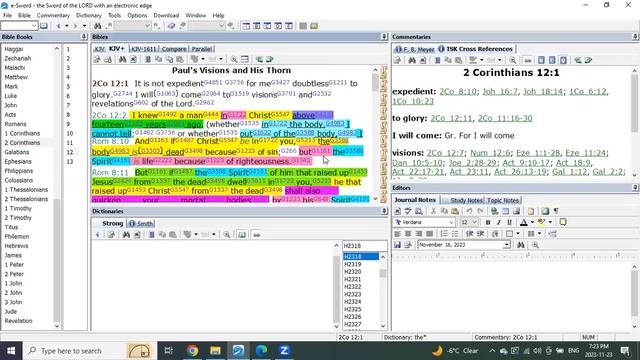Insert a hyperlink with the globe icon
The image size is (640, 360).
coord(495,211)
